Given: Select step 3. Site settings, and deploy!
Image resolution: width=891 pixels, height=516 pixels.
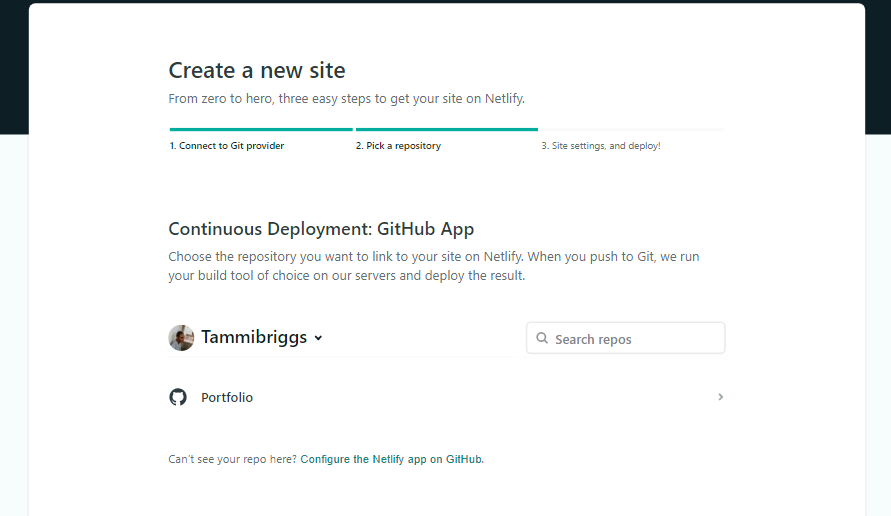Looking at the screenshot, I should point(601,145).
